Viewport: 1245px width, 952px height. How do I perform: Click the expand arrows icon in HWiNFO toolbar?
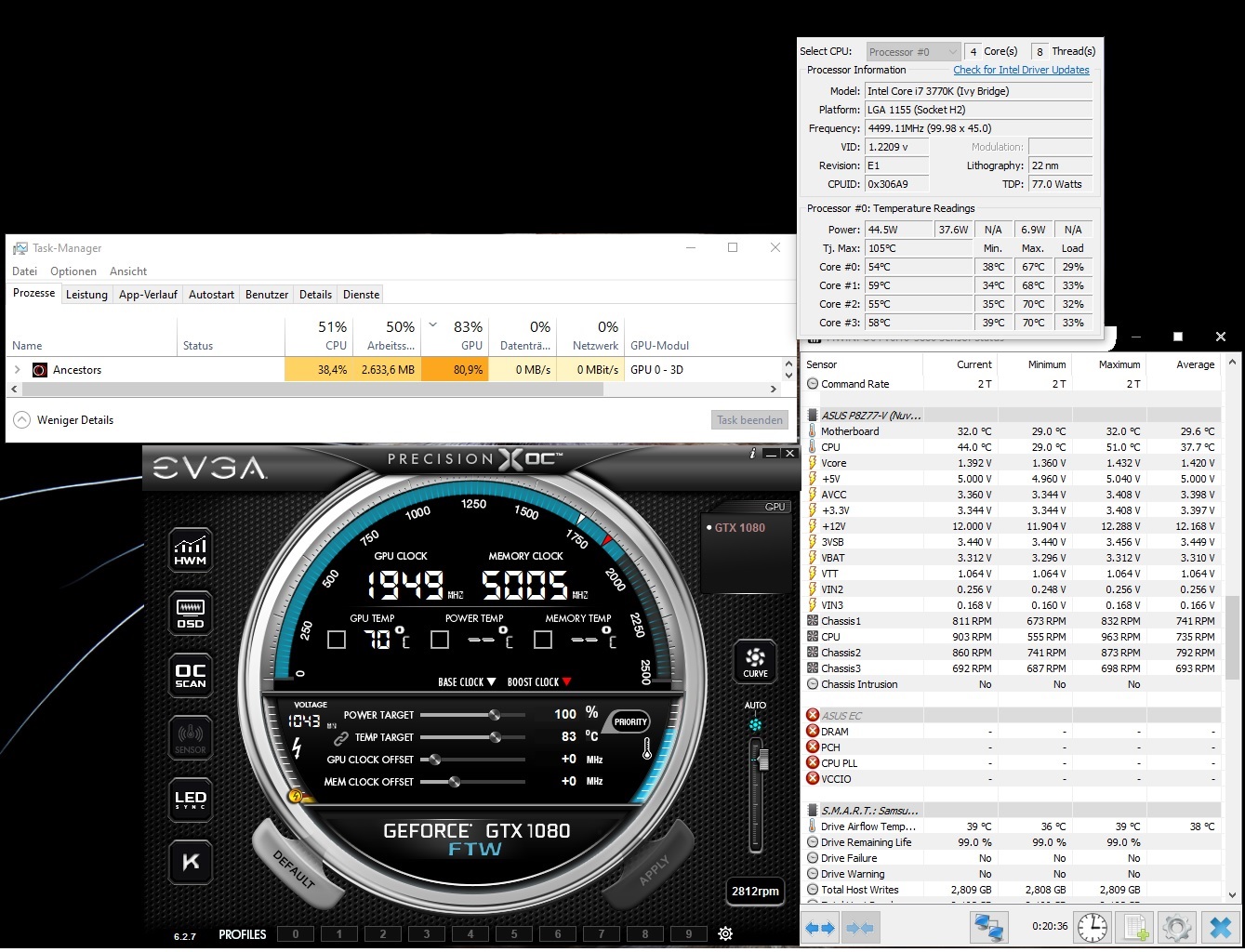click(820, 928)
